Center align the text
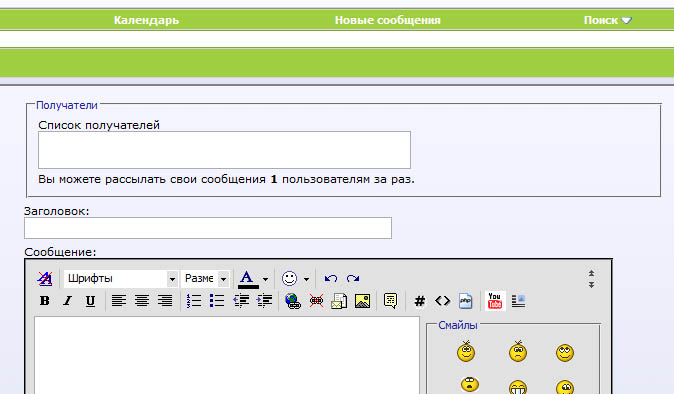Image resolution: width=674 pixels, height=394 pixels. [x=142, y=301]
